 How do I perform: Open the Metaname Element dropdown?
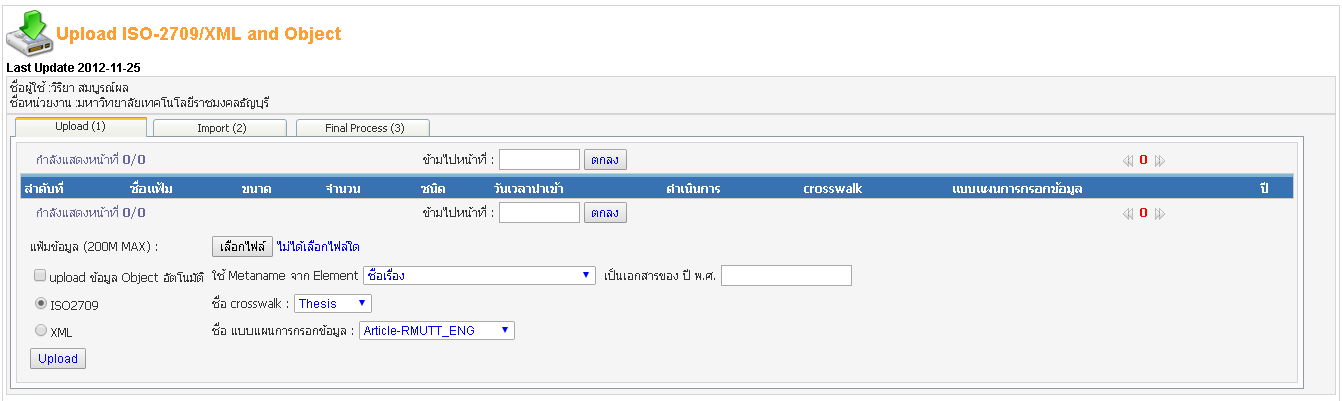tap(480, 276)
